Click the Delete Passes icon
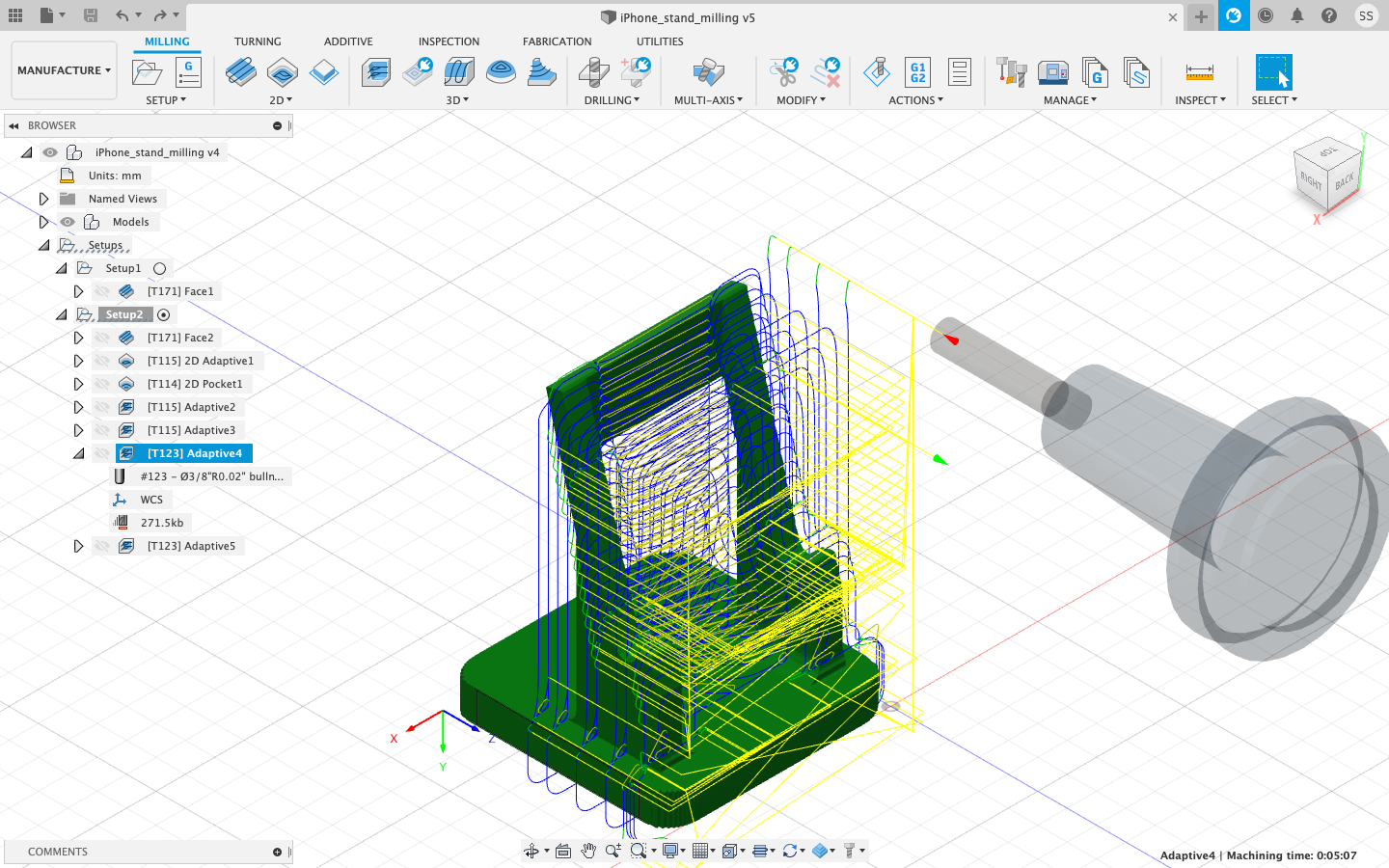The width and height of the screenshot is (1389, 868). point(827,72)
